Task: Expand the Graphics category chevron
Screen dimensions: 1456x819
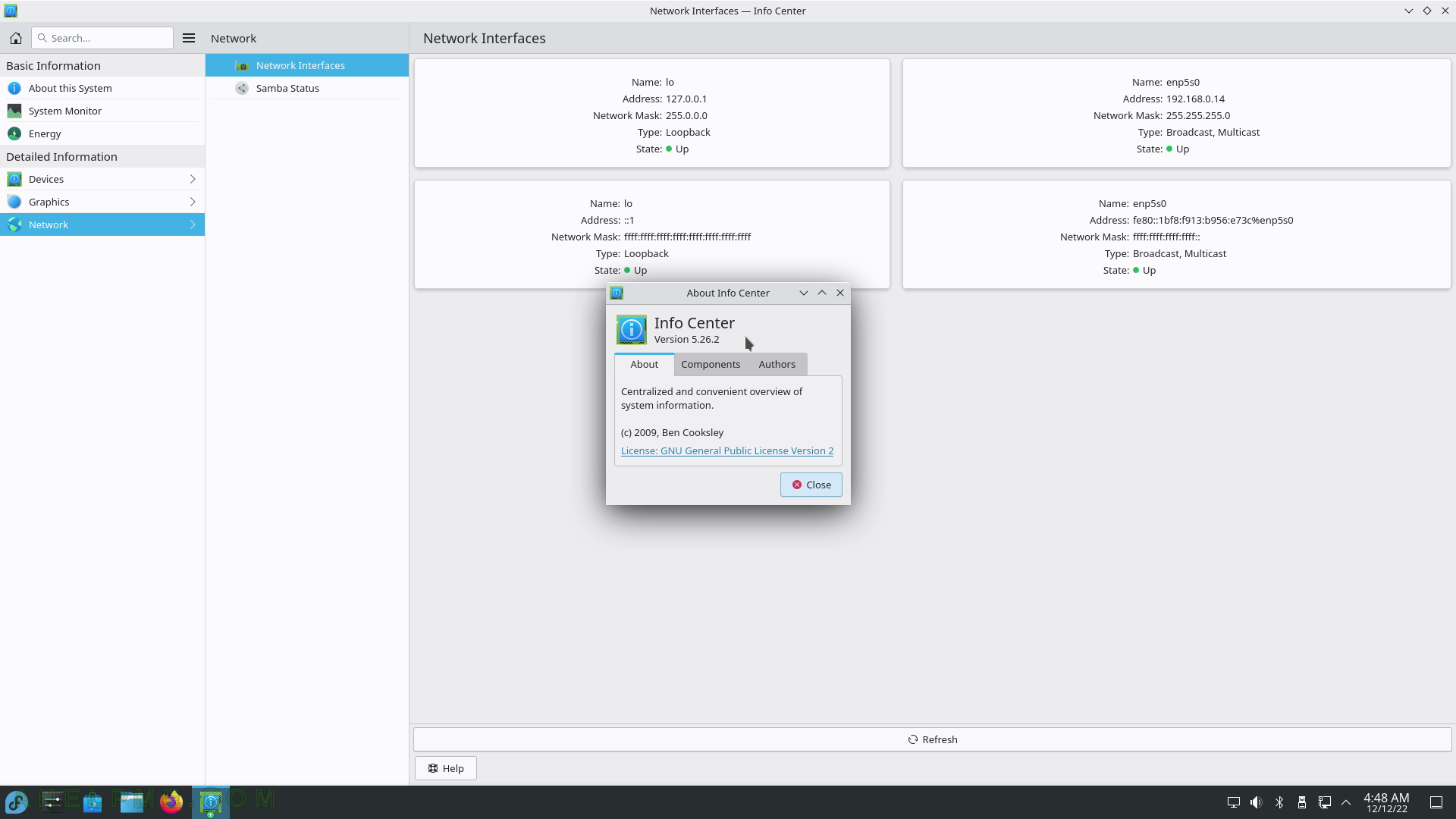Action: click(193, 202)
